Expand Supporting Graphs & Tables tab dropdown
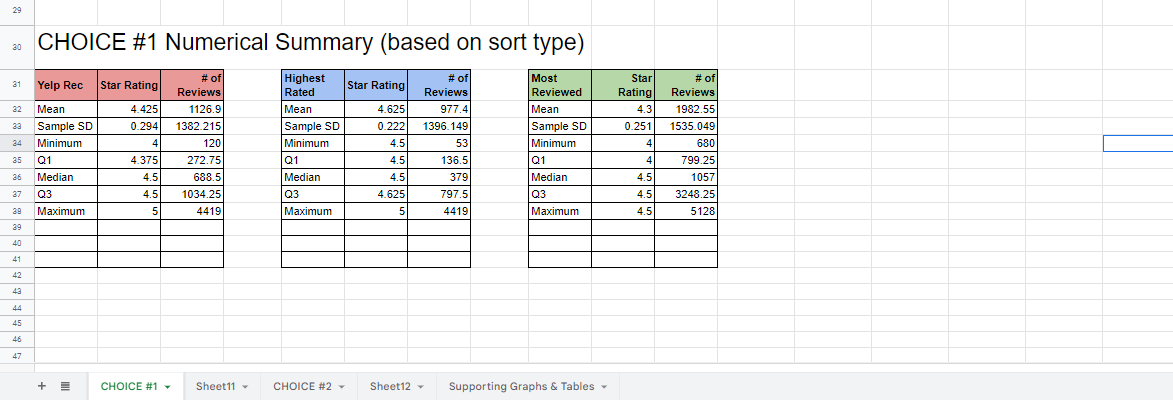The height and width of the screenshot is (400, 1173). click(604, 387)
